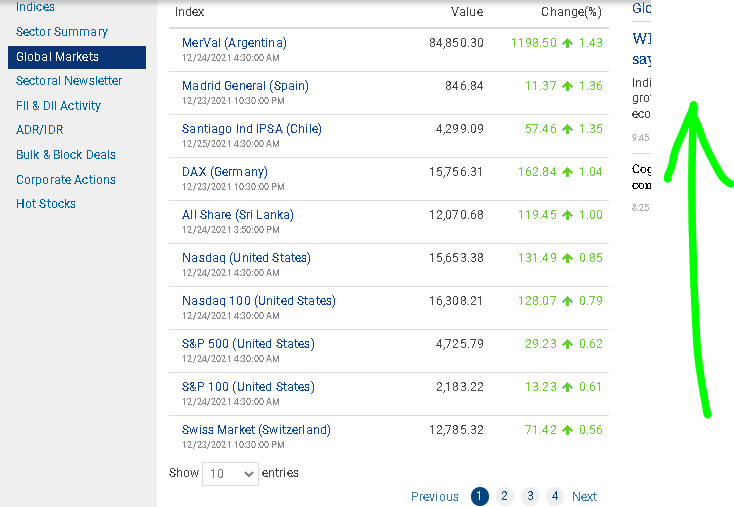
Task: Open Bulk & Block Deals page
Action: (x=66, y=155)
